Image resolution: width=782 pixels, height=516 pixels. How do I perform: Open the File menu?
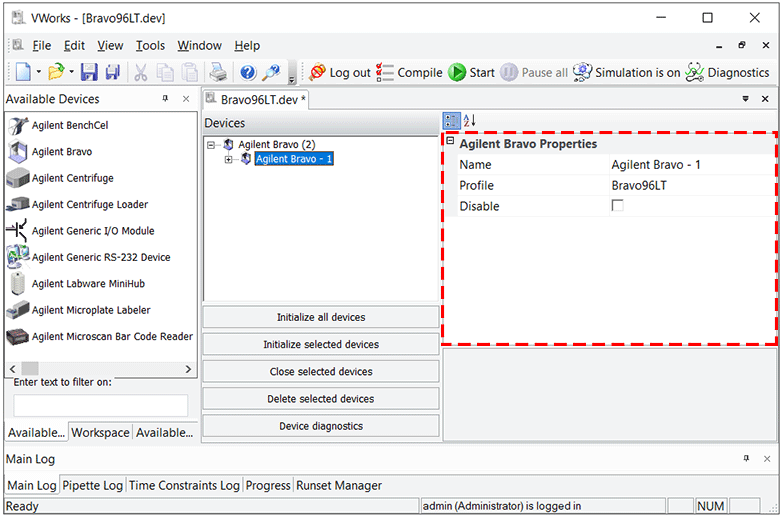(42, 46)
